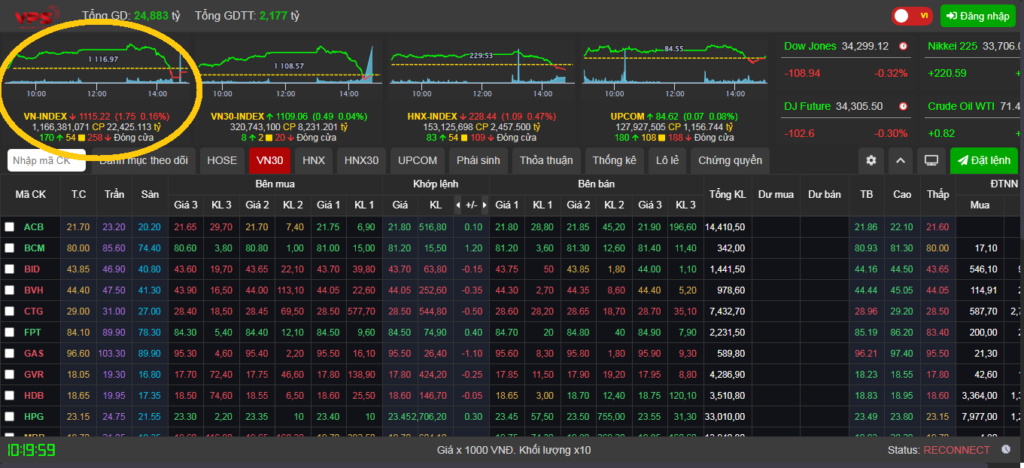Click the Cao column header
This screenshot has height=468, width=1024.
pos(903,195)
